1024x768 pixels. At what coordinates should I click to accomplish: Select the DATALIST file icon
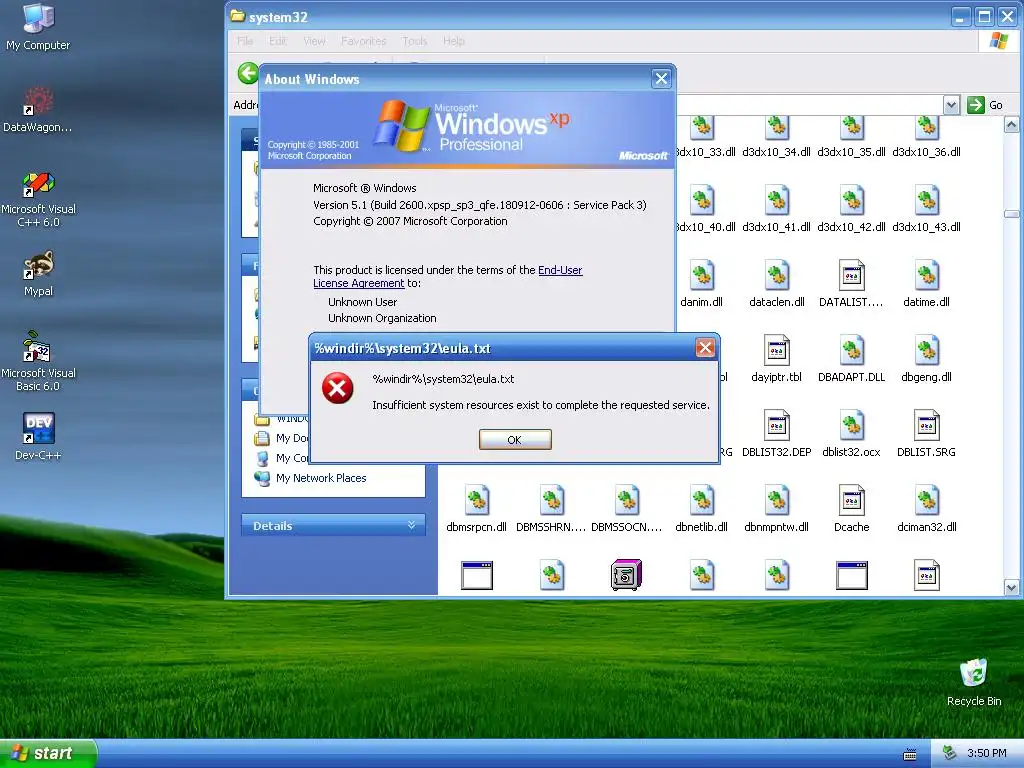[851, 276]
